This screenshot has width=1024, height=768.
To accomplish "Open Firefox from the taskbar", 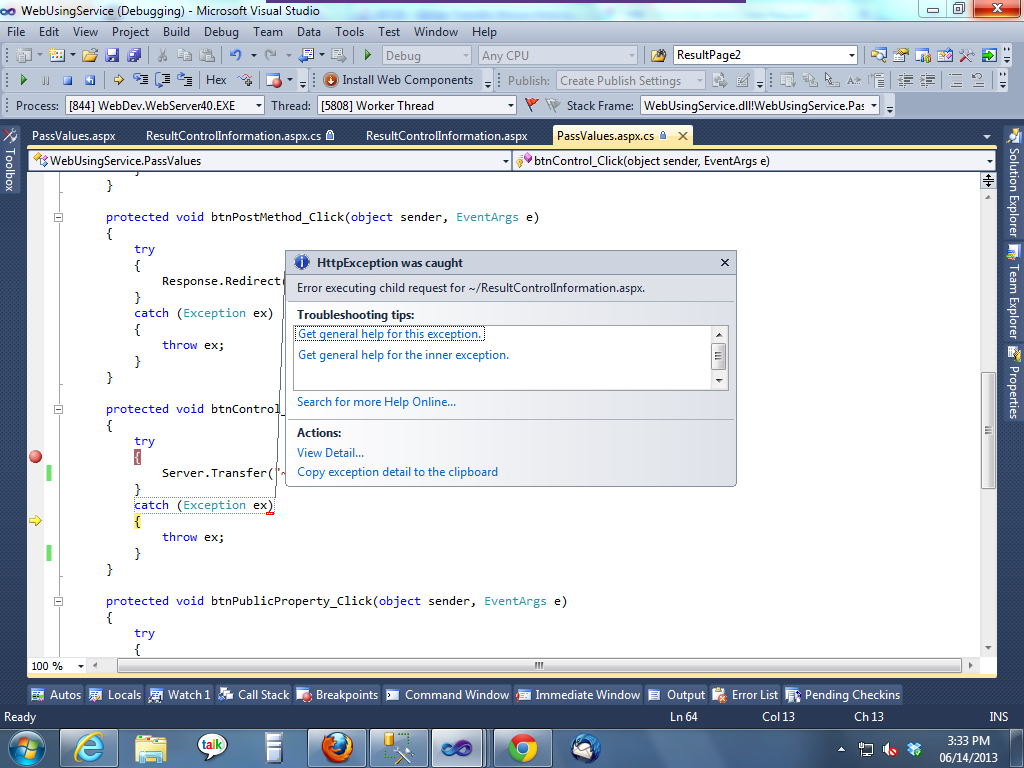I will point(337,748).
